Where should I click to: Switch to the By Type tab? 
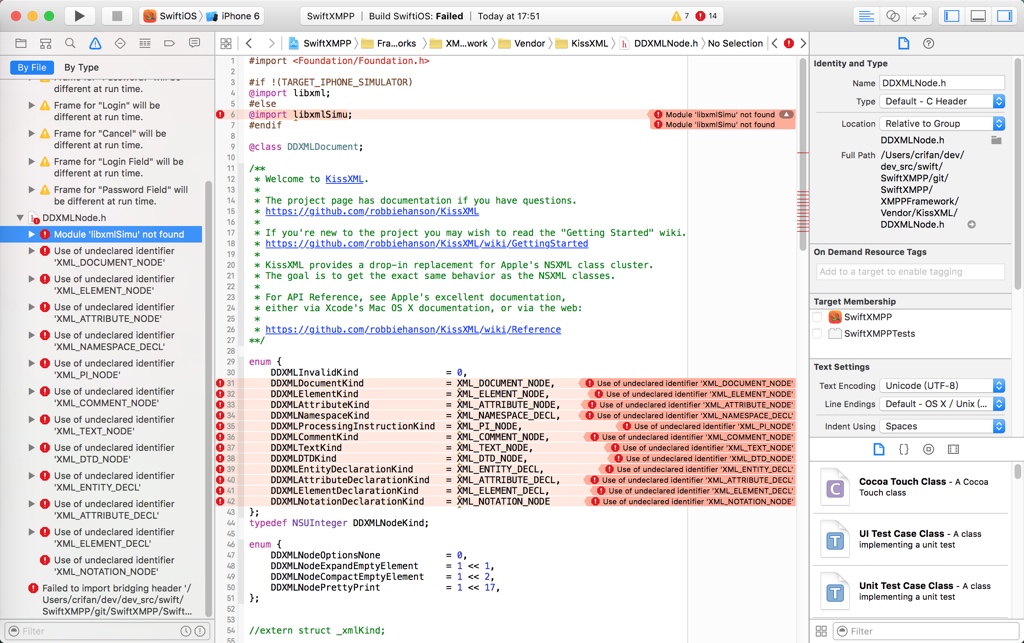82,67
